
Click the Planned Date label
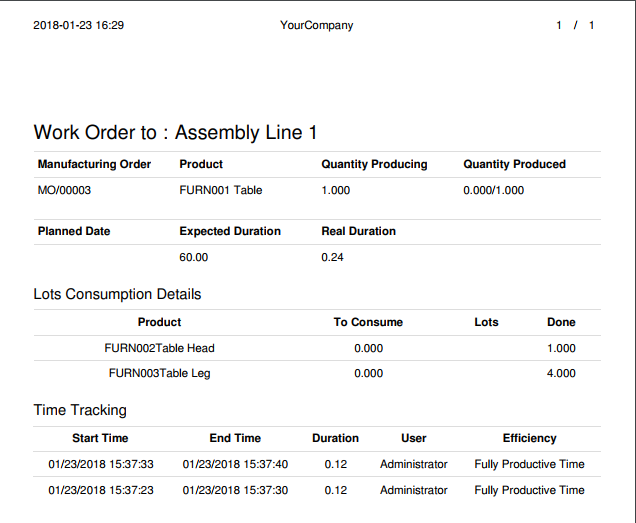[74, 231]
